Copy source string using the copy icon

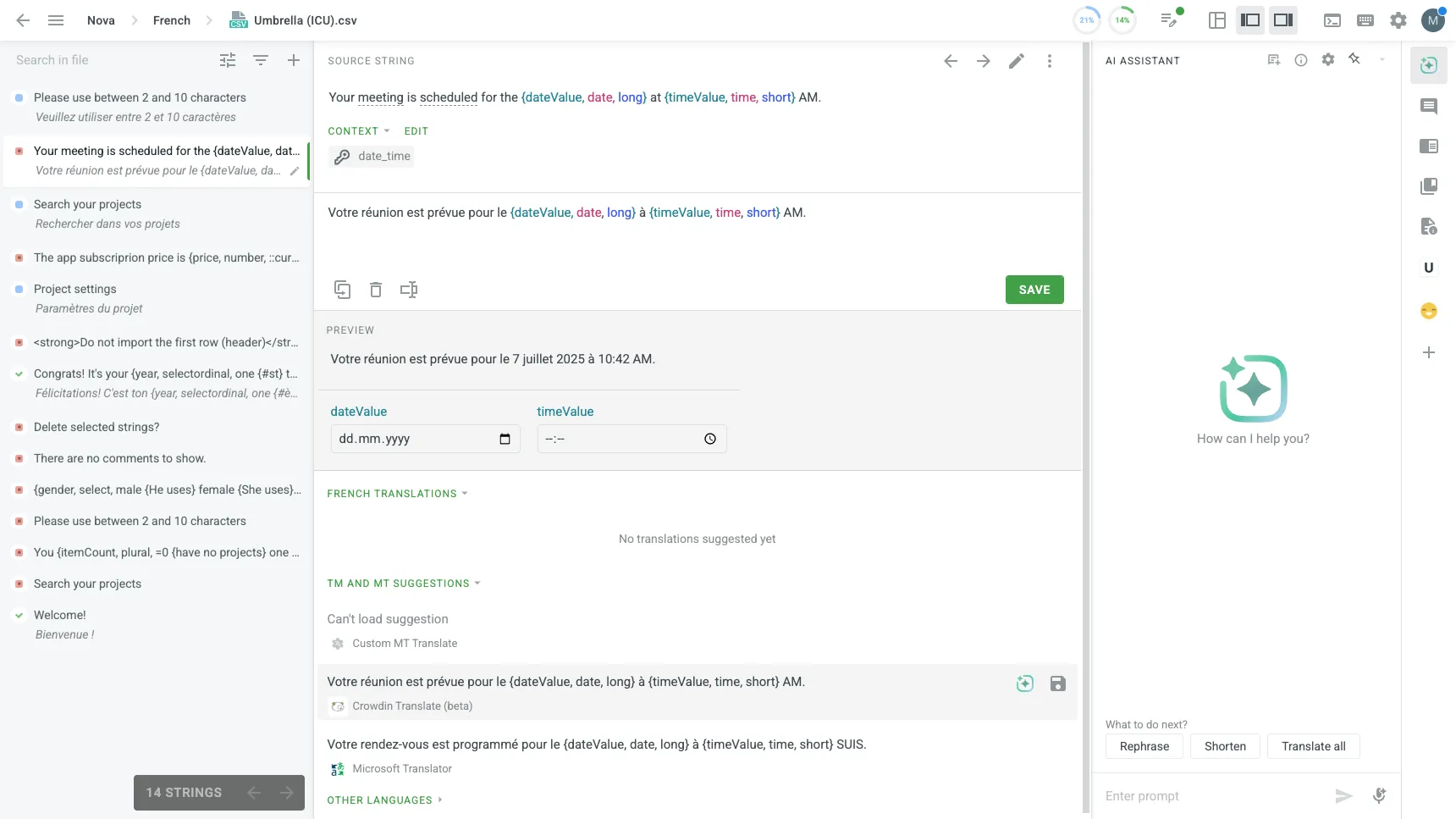[343, 289]
